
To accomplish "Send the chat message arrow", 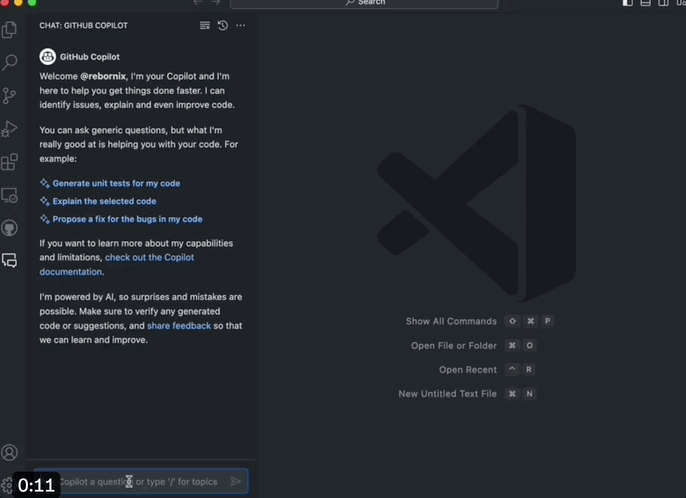I will coord(235,481).
